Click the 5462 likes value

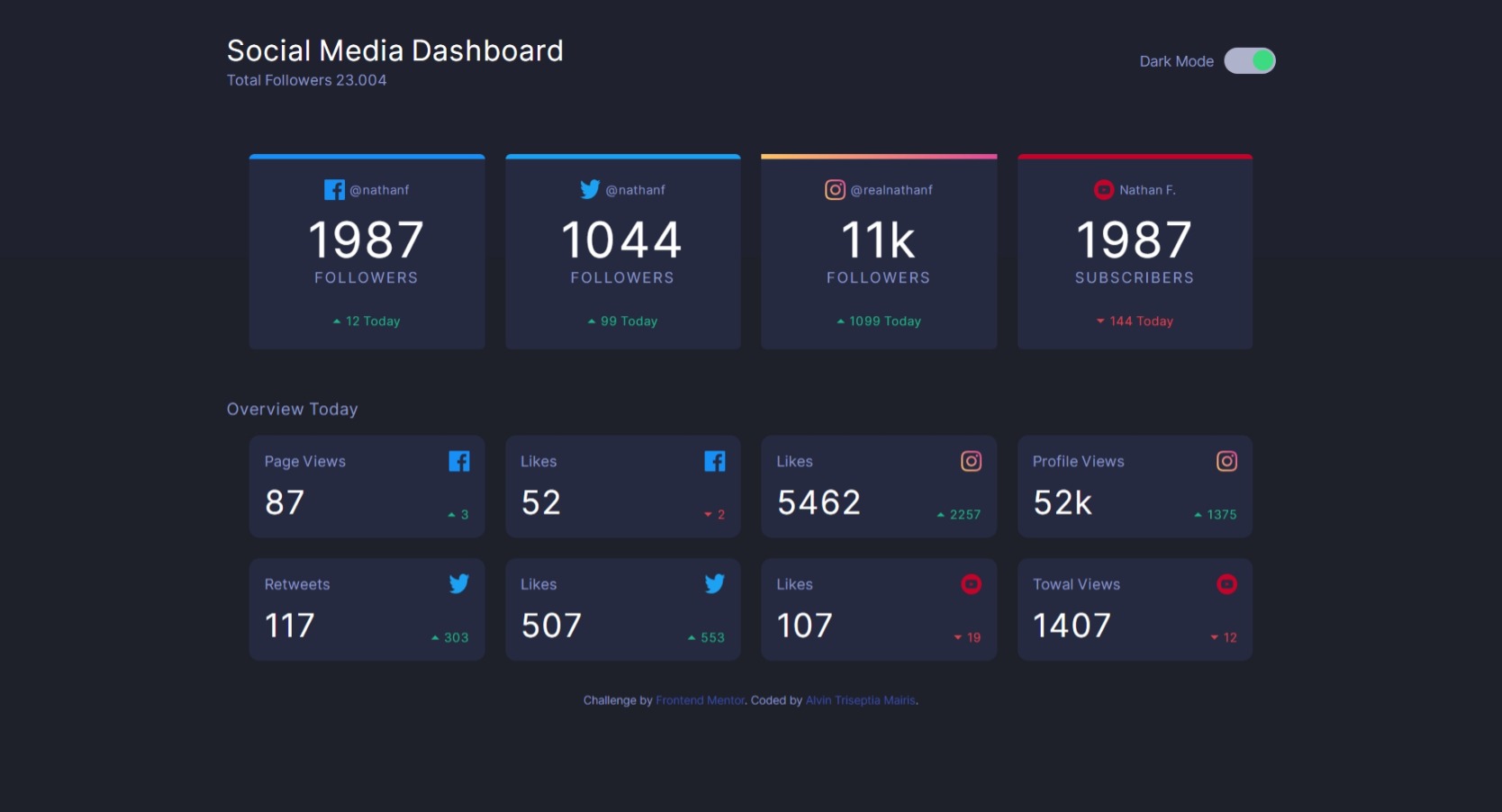pyautogui.click(x=819, y=502)
